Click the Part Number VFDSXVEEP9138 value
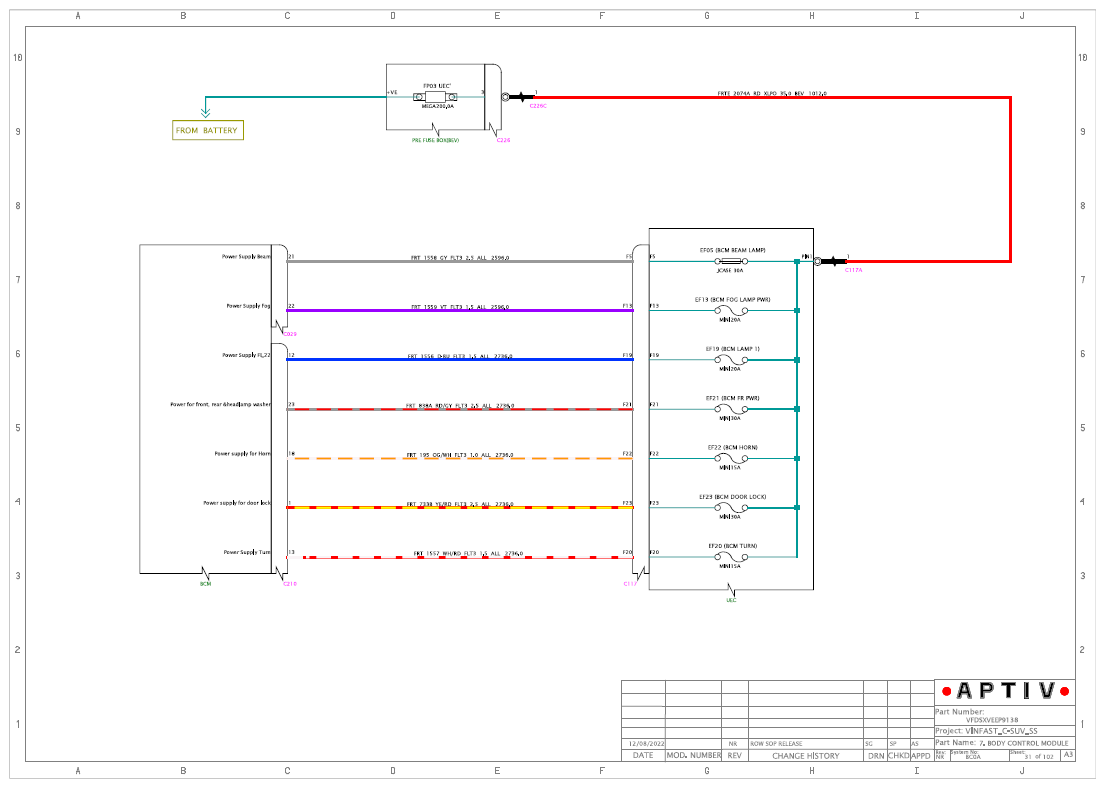 tap(992, 720)
